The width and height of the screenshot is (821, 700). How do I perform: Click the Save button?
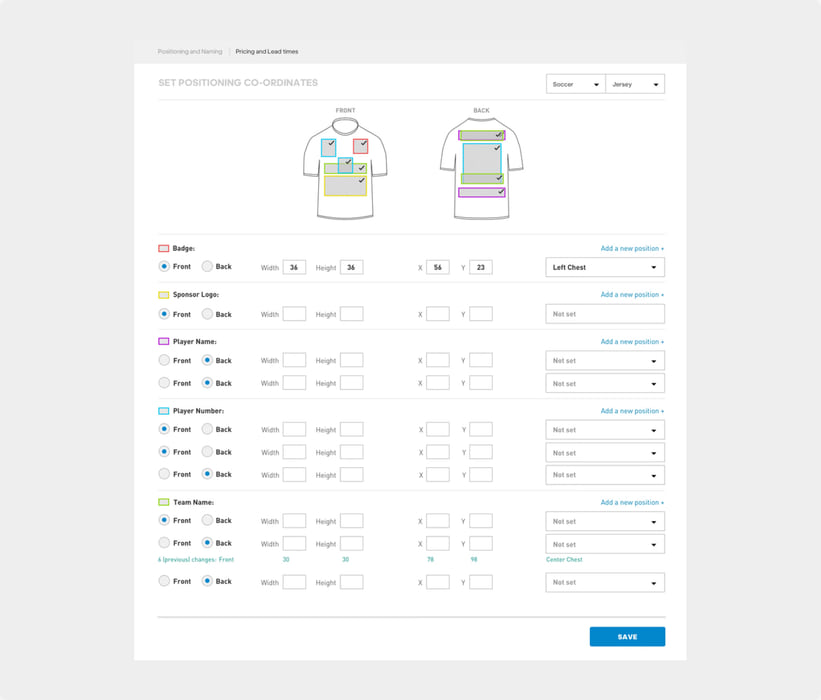click(627, 637)
